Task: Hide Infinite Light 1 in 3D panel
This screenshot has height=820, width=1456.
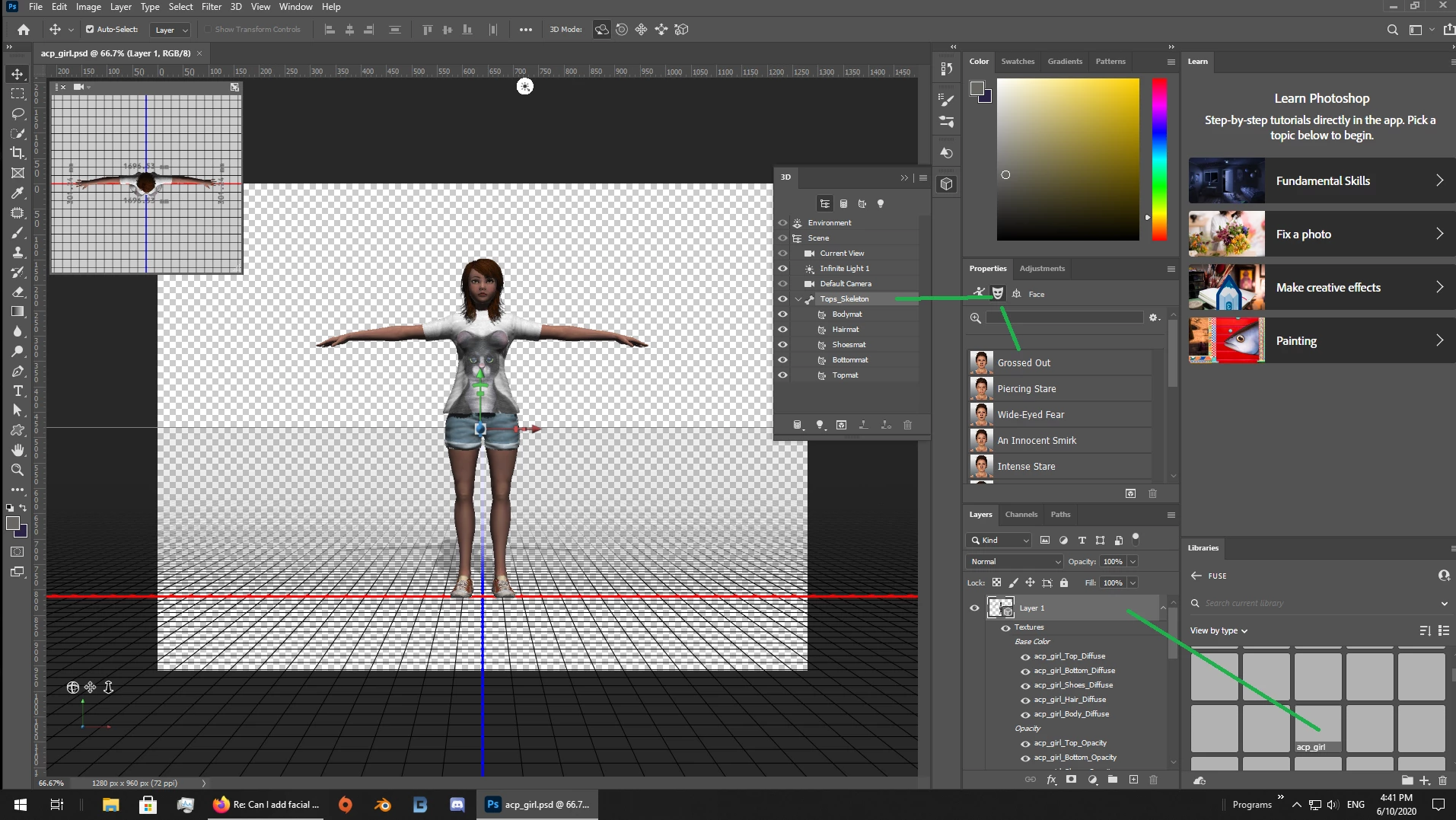Action: [x=782, y=269]
